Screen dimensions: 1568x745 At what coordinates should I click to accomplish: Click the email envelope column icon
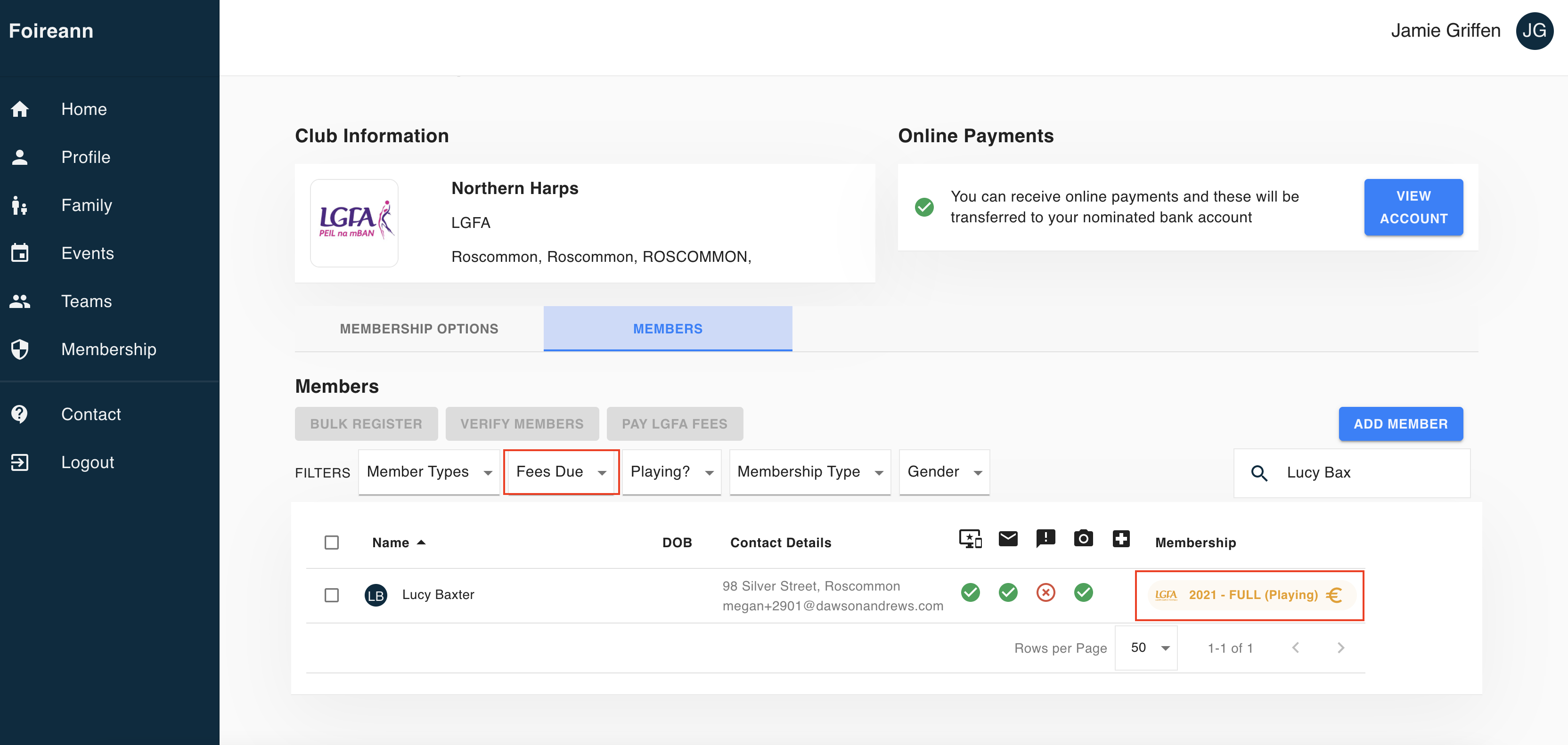1008,538
